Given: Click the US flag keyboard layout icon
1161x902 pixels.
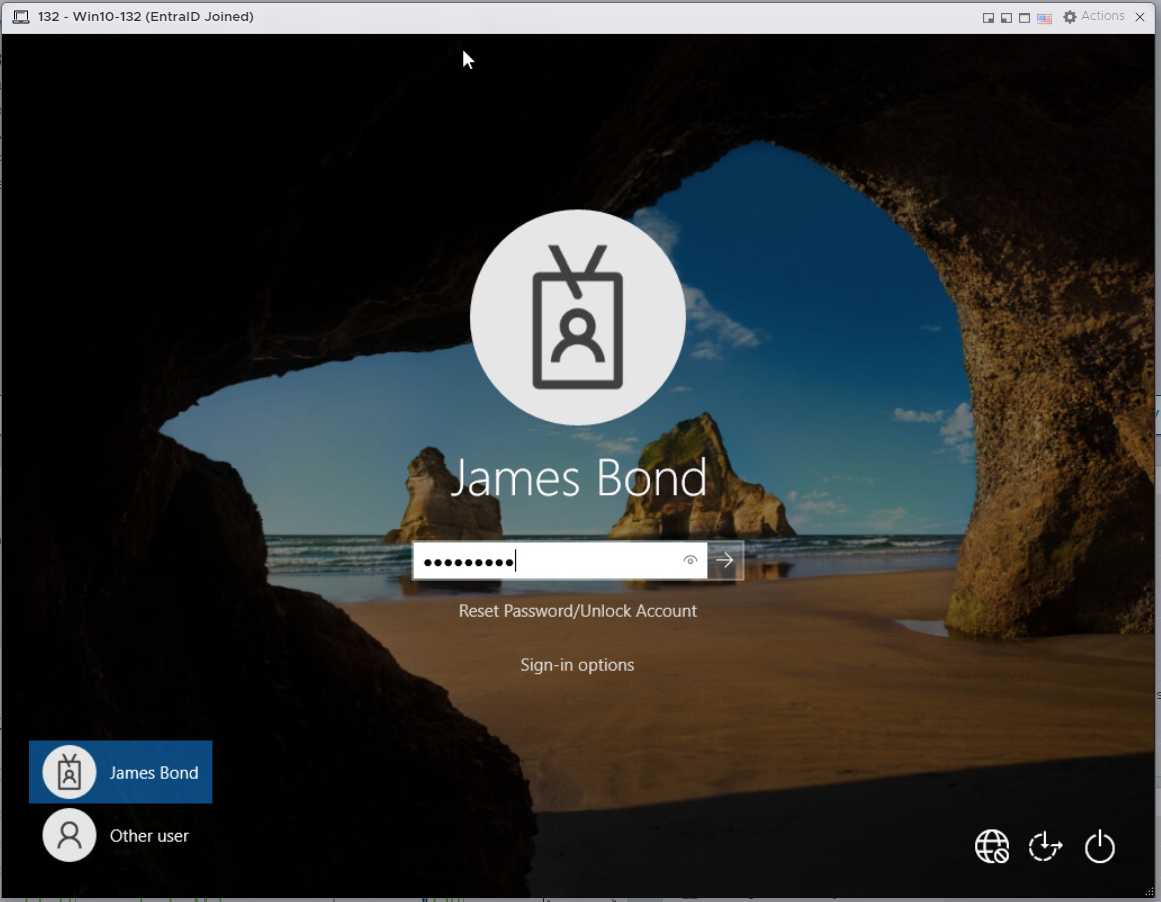Looking at the screenshot, I should (1044, 17).
